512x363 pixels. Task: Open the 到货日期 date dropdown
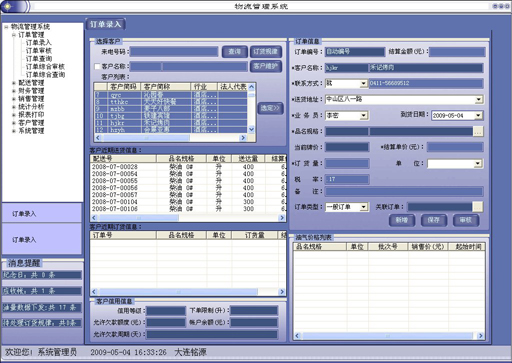coord(479,116)
